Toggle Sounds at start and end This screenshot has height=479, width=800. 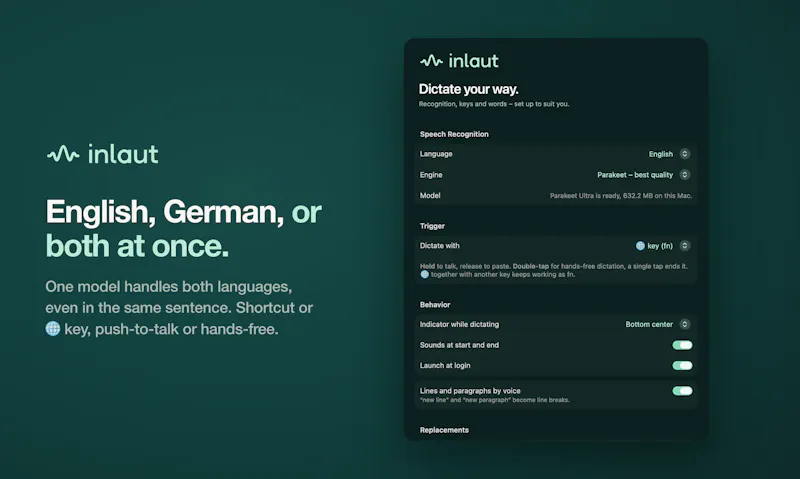pos(682,345)
